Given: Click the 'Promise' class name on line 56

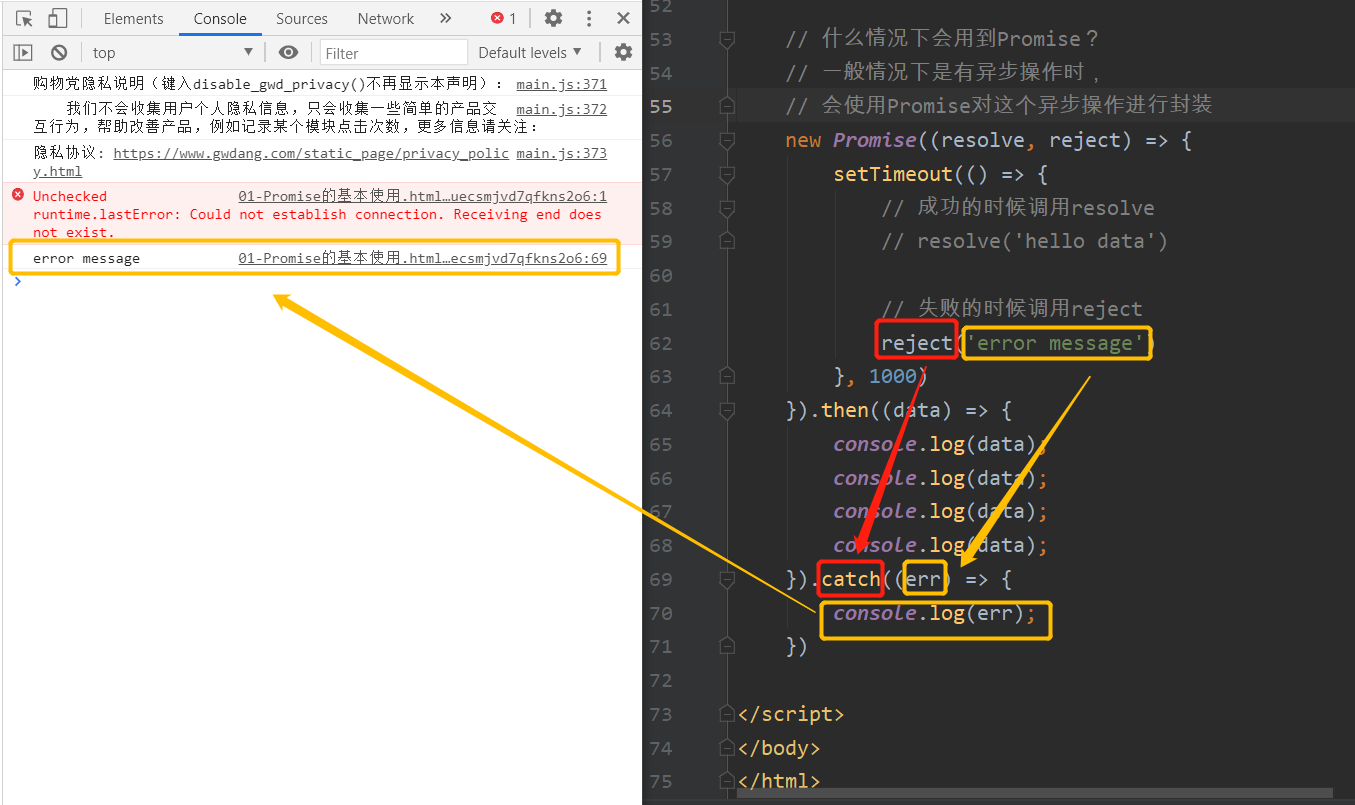Looking at the screenshot, I should click(x=875, y=140).
